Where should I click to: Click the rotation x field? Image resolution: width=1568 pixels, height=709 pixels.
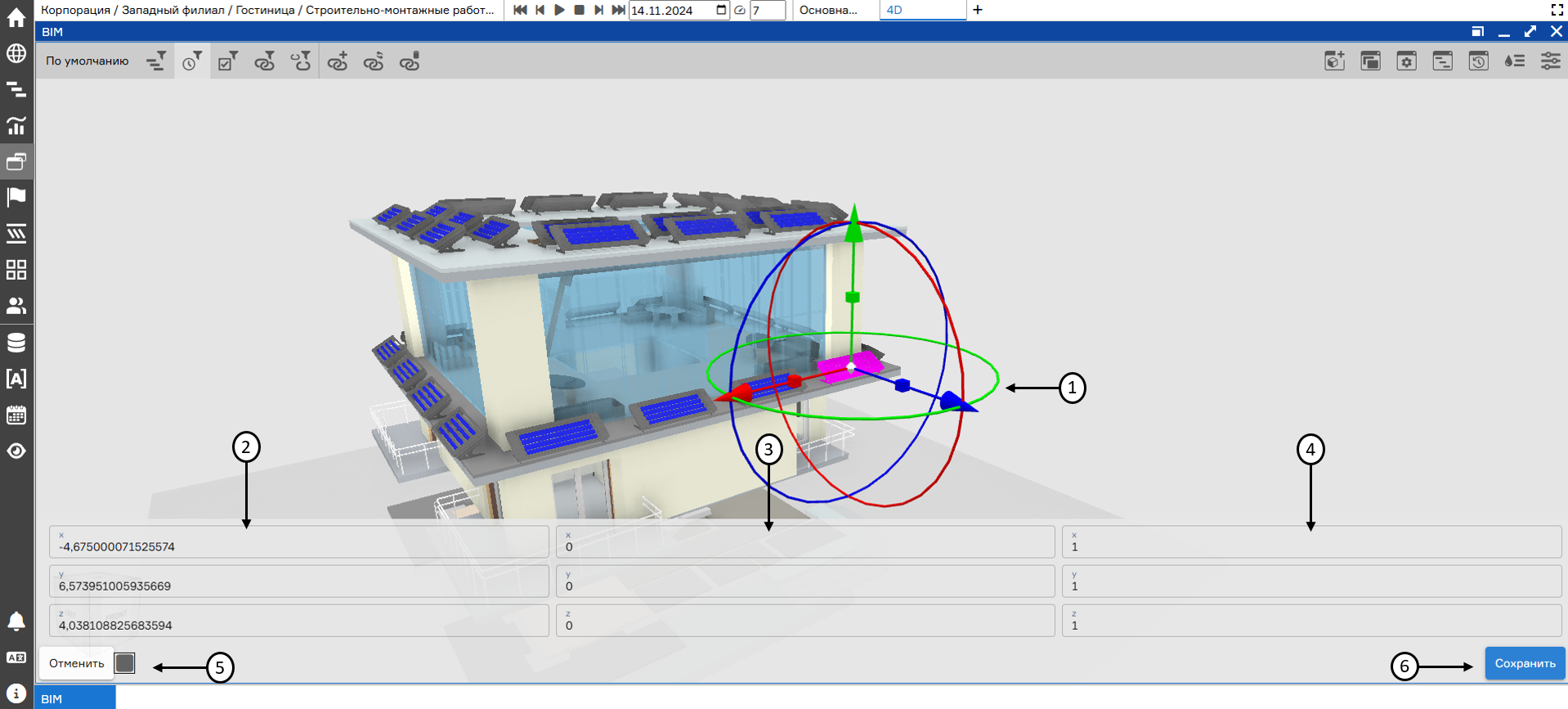point(805,542)
